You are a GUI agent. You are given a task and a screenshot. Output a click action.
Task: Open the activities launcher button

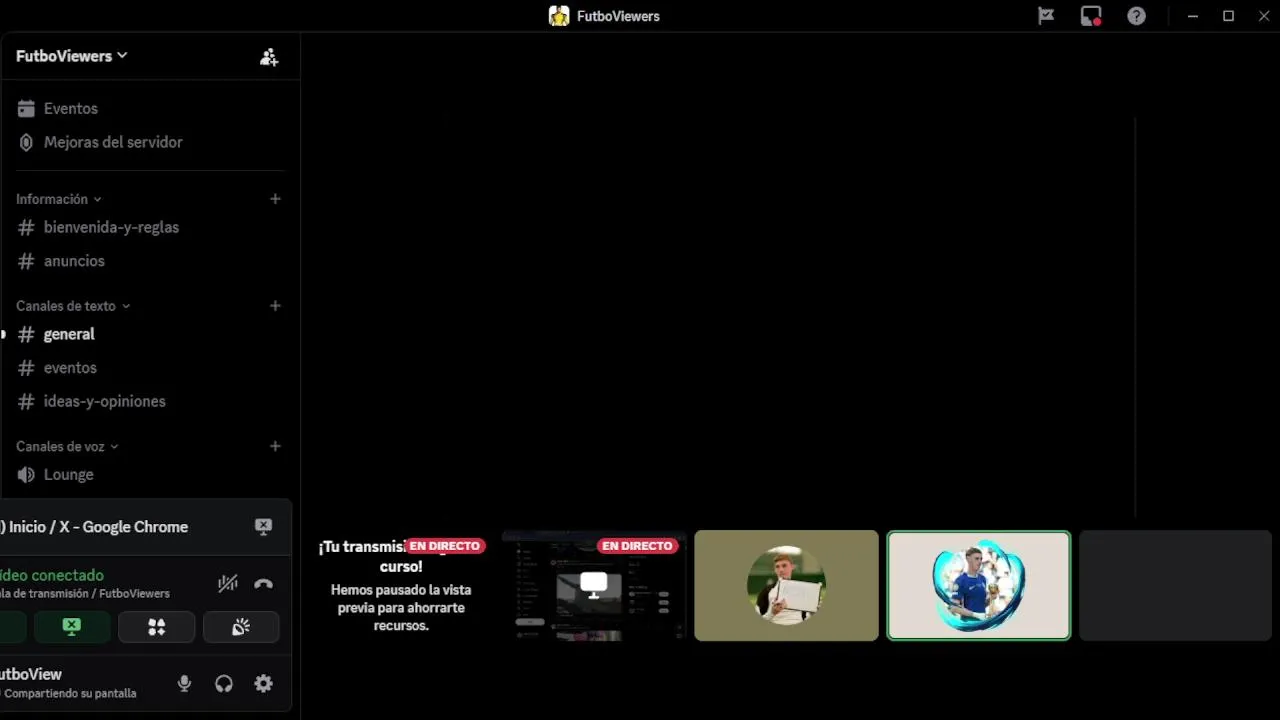(x=156, y=627)
